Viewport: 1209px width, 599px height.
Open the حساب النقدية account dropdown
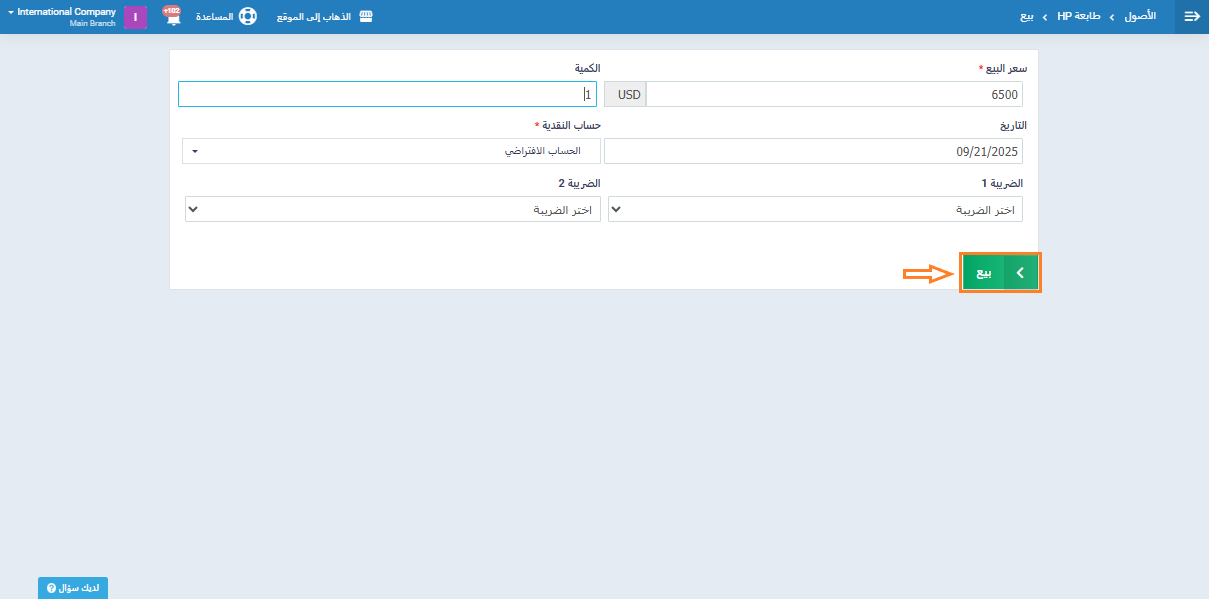click(x=391, y=151)
